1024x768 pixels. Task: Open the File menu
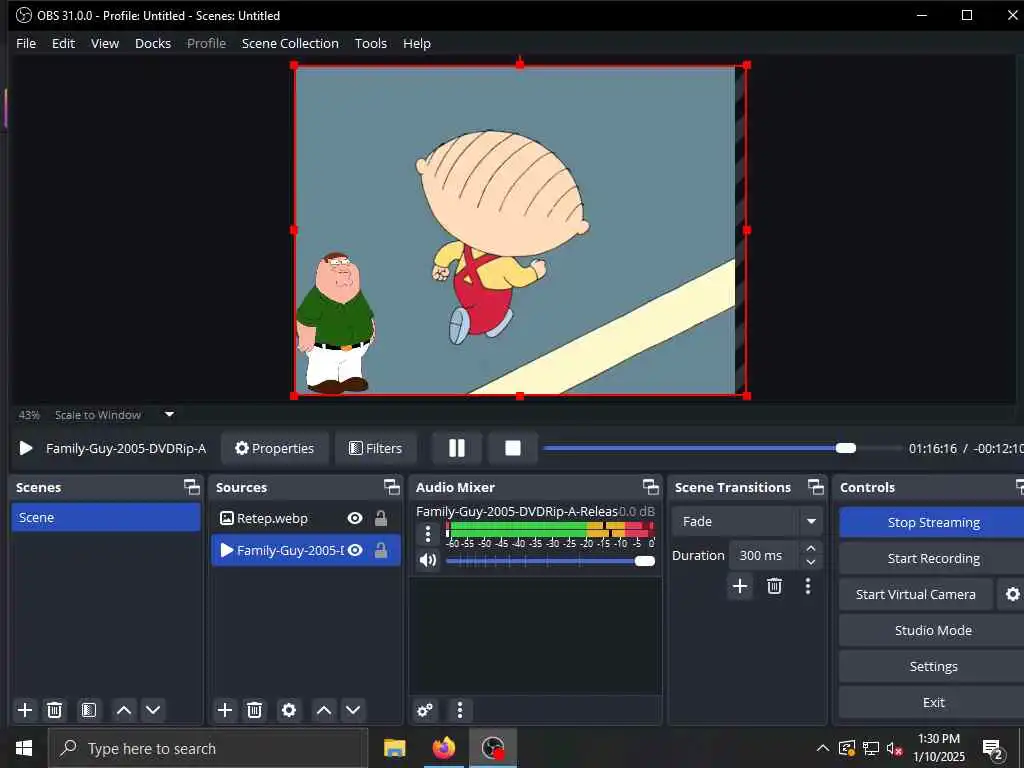(x=26, y=43)
